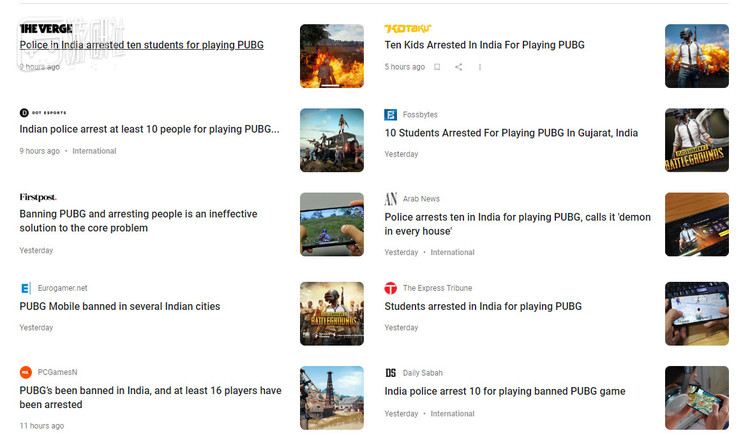The height and width of the screenshot is (447, 750).
Task: Click the Arab News source icon
Action: (x=391, y=199)
